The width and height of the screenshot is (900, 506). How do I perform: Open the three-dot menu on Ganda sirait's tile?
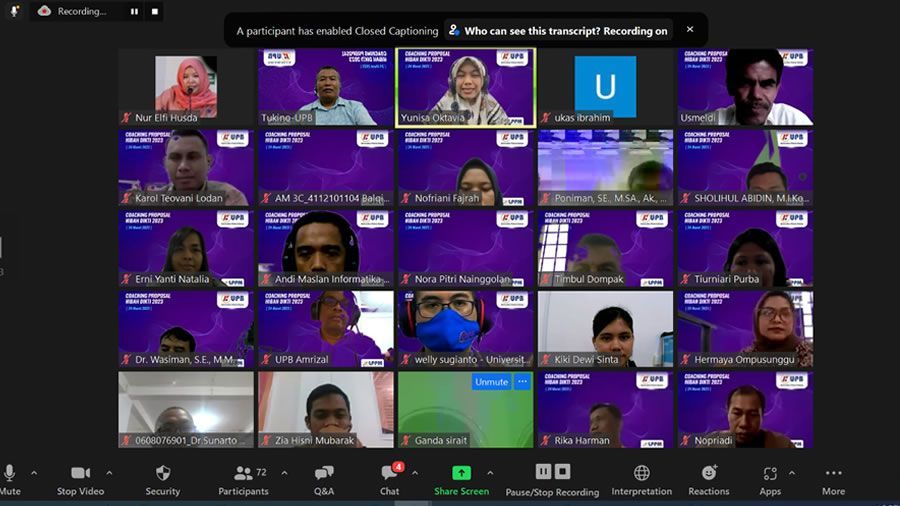click(x=522, y=382)
